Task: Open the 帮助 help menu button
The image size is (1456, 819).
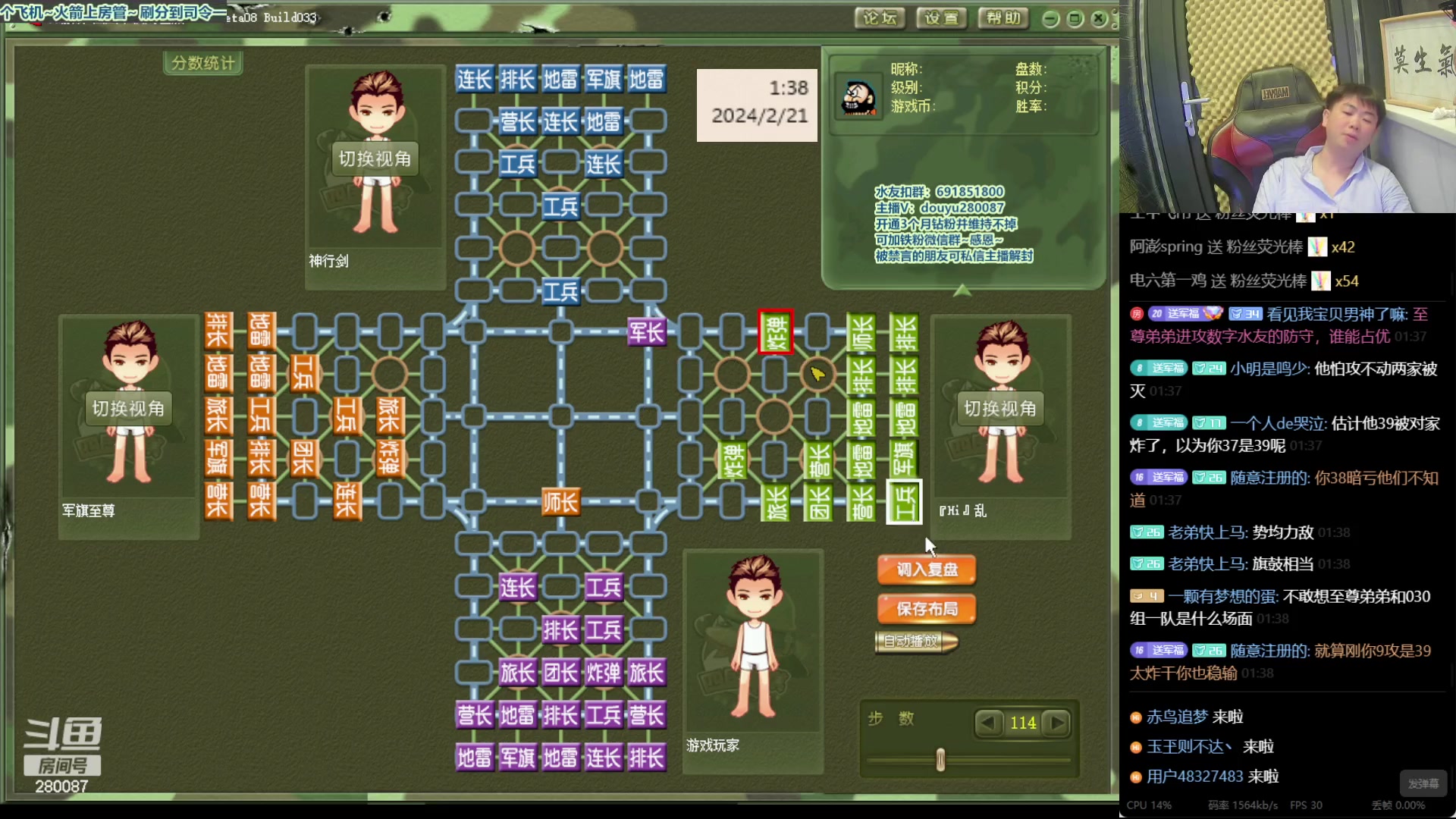Action: [x=1003, y=17]
